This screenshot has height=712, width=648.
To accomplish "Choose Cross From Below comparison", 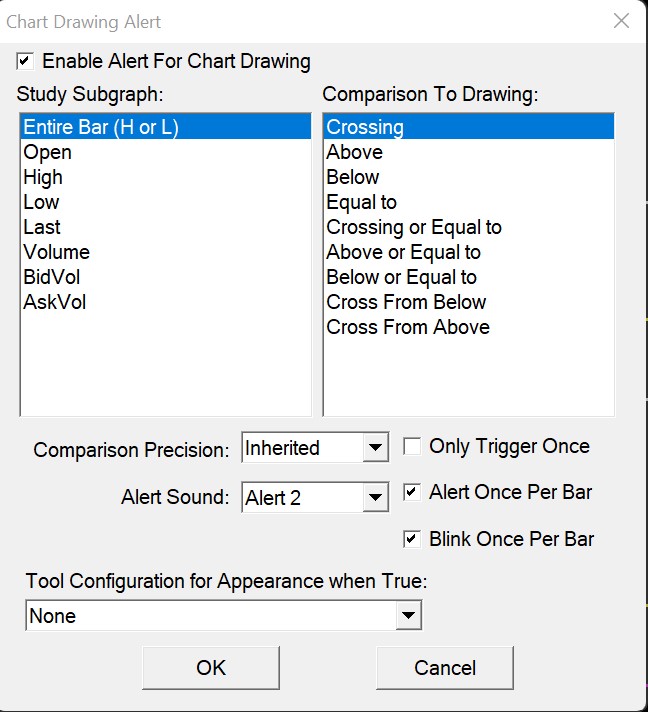I will tap(469, 302).
